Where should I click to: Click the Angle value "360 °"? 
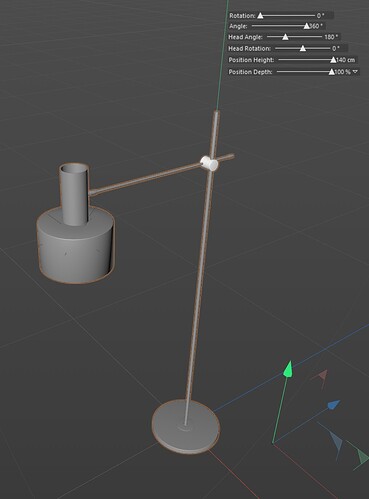[316, 26]
